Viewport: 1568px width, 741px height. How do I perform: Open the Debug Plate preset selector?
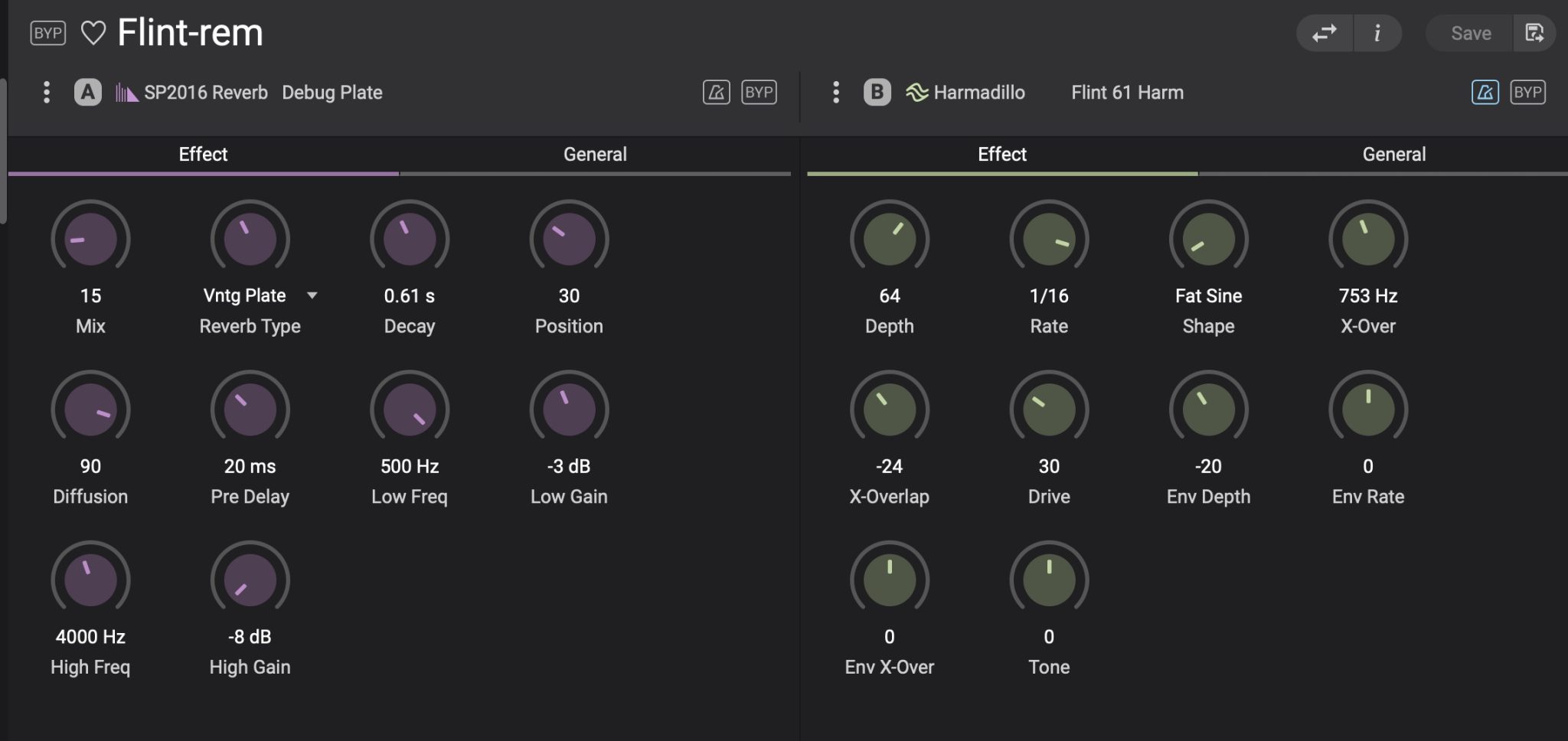332,93
